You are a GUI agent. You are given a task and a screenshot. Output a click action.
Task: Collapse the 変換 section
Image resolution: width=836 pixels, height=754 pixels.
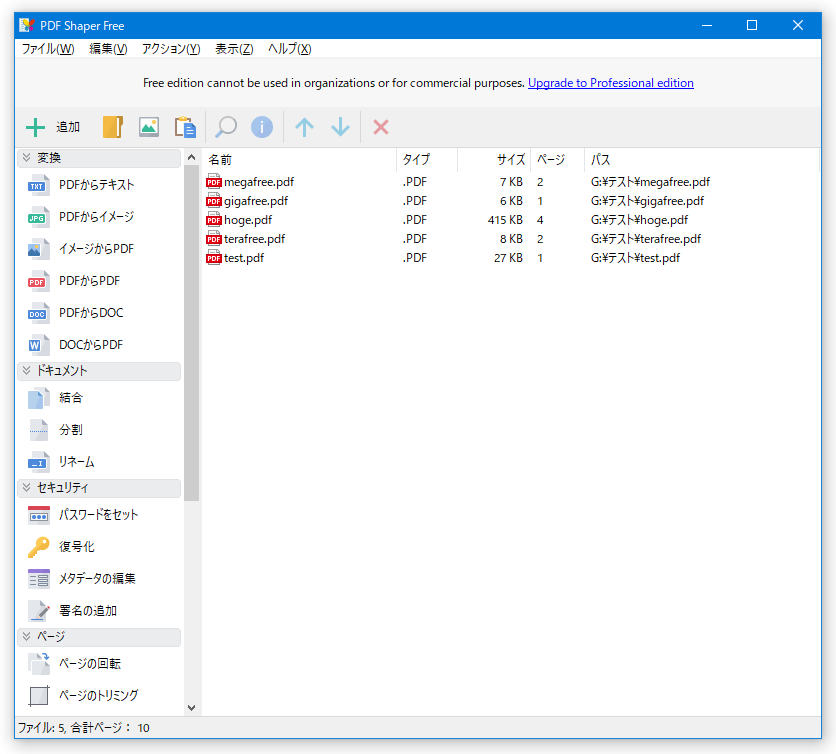[99, 158]
